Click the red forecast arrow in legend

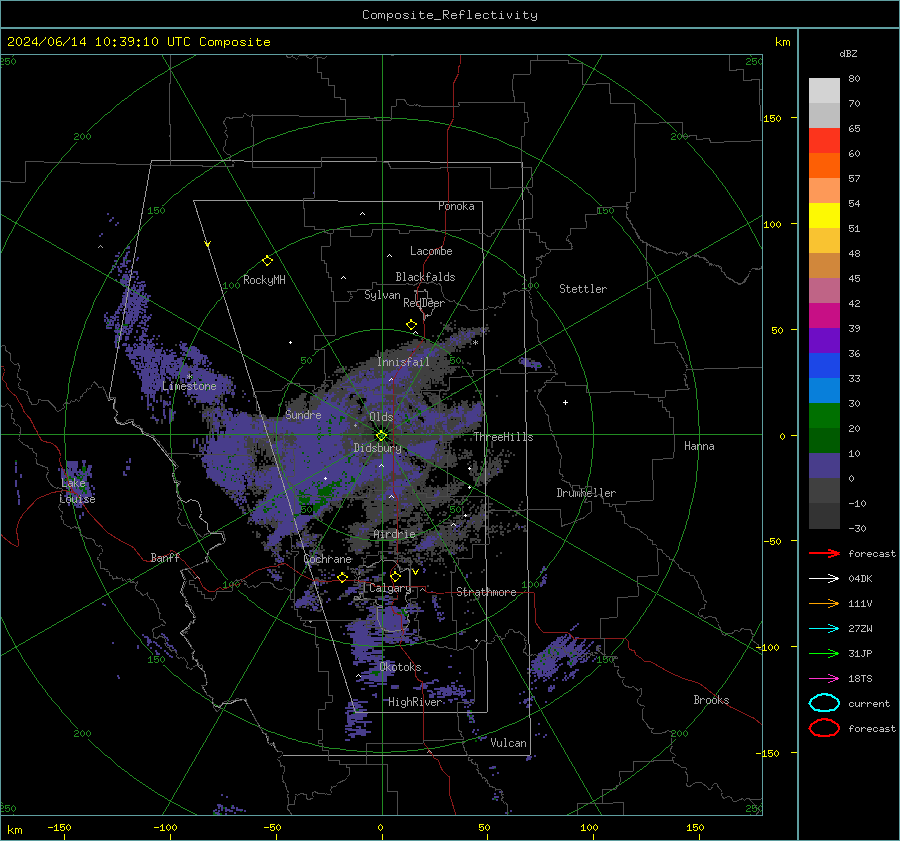point(824,553)
